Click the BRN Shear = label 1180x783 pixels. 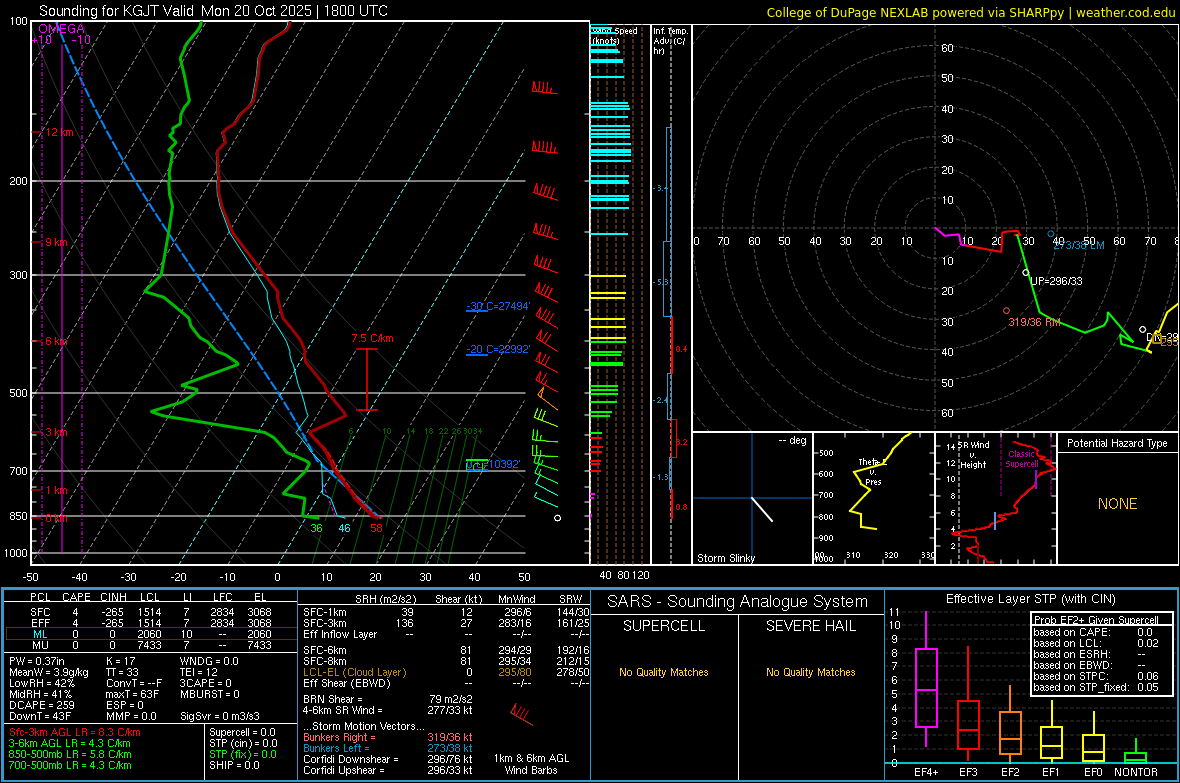332,699
